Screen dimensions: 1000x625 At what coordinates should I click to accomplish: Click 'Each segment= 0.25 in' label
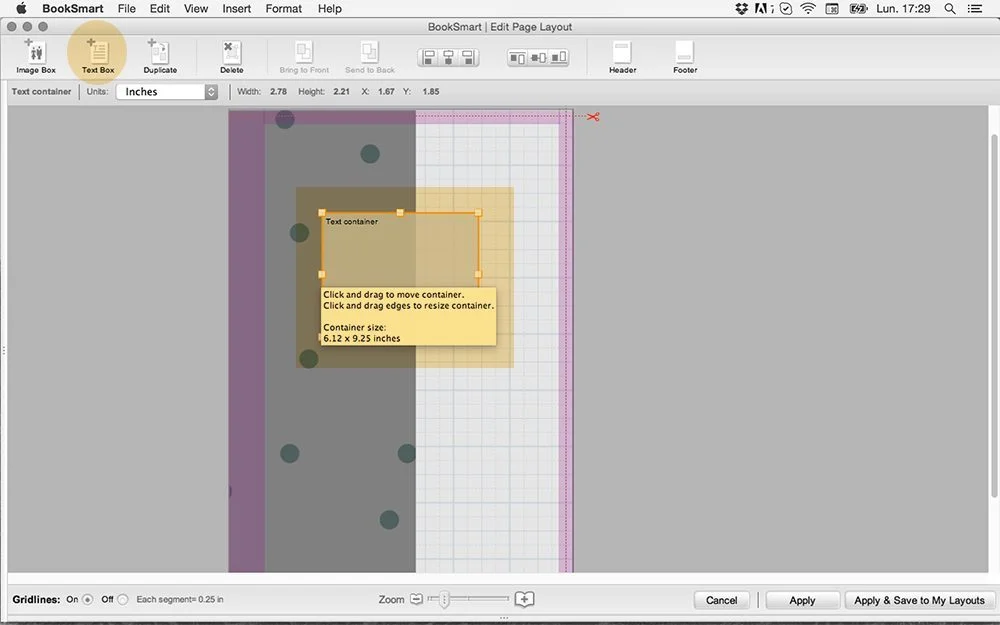(180, 599)
